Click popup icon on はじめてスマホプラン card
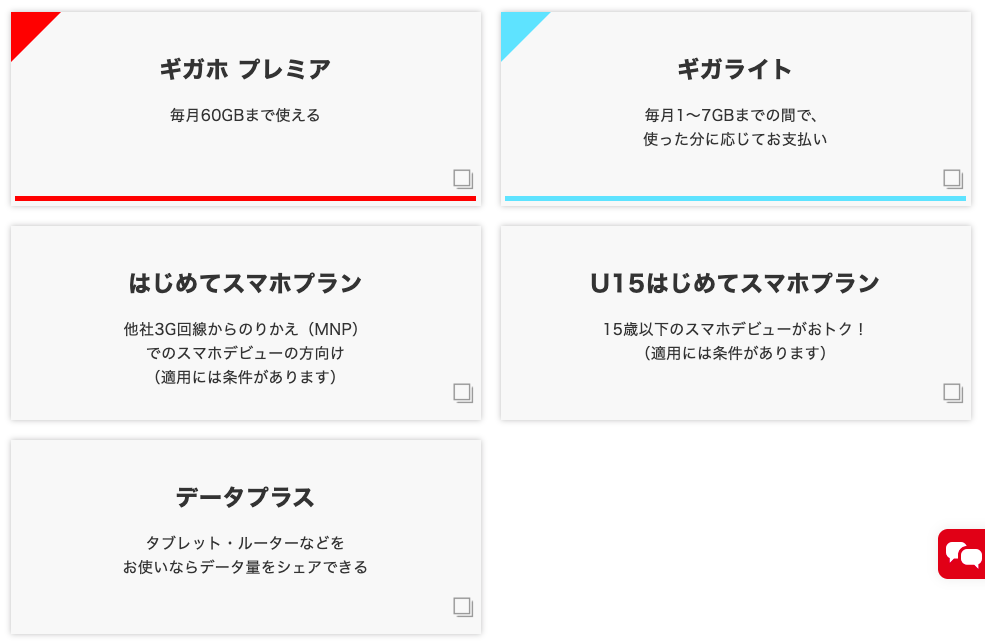 (x=462, y=392)
